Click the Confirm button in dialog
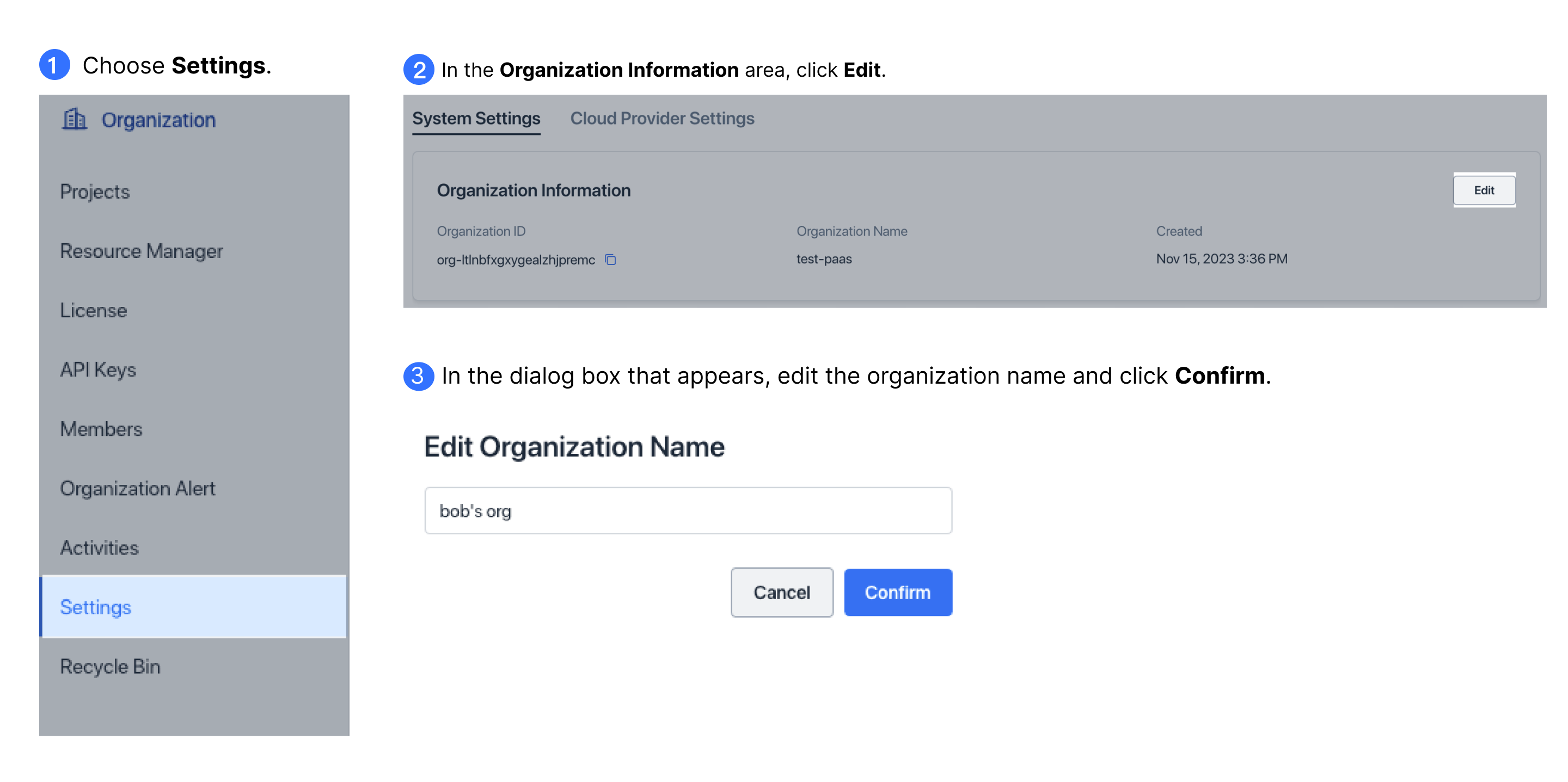Viewport: 1568px width, 782px height. 897,591
